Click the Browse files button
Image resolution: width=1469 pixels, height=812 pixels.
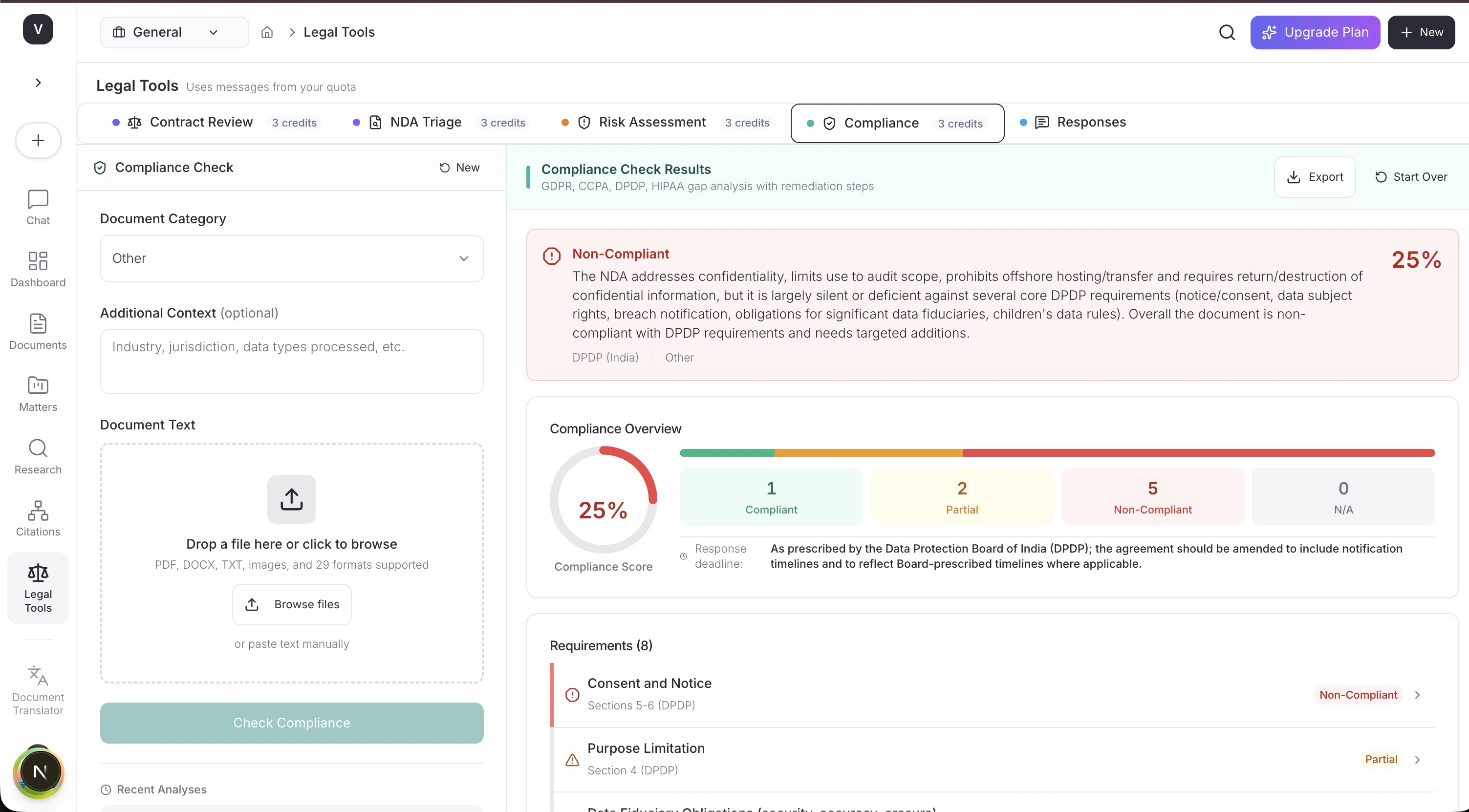(292, 604)
